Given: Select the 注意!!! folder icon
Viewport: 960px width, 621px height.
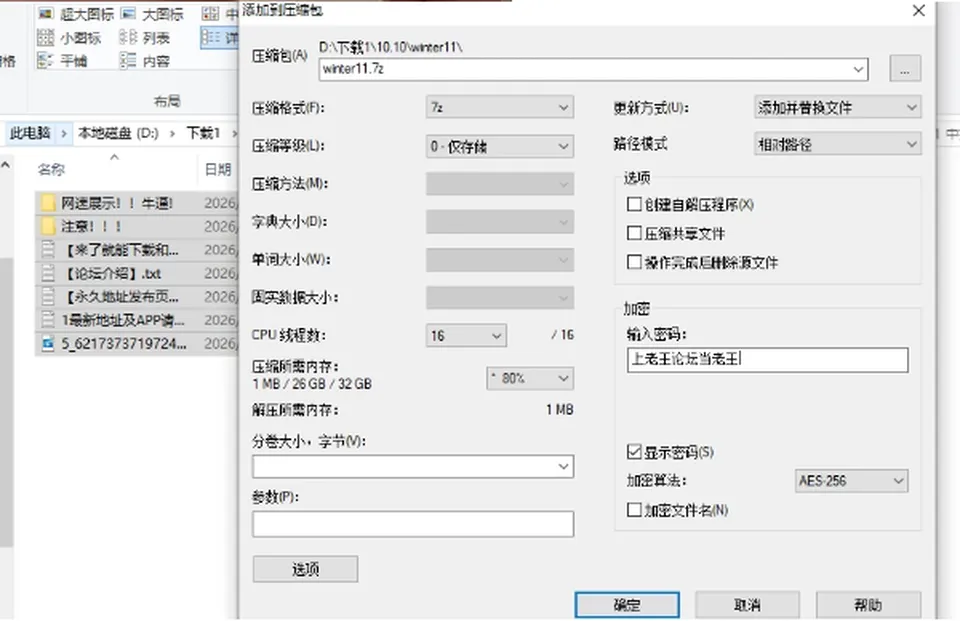Looking at the screenshot, I should pyautogui.click(x=48, y=227).
